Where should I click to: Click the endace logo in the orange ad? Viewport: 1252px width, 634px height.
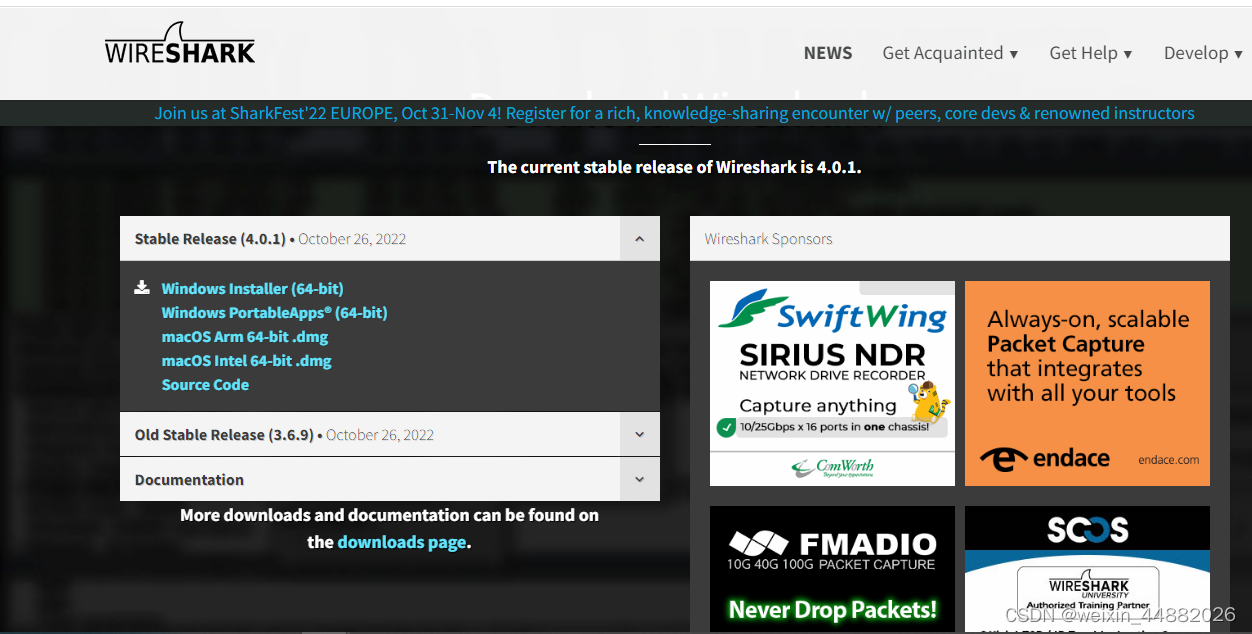pyautogui.click(x=1044, y=458)
